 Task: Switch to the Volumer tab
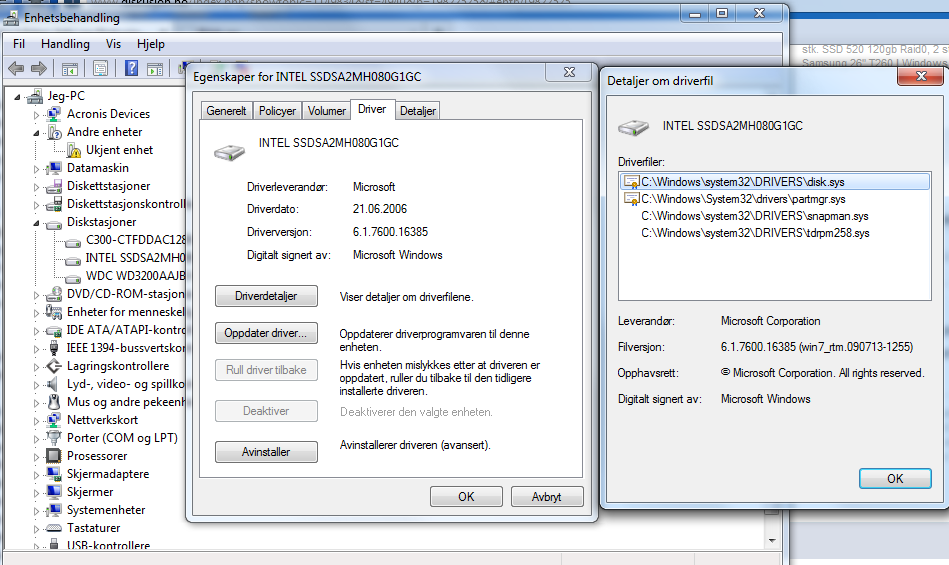coord(327,111)
